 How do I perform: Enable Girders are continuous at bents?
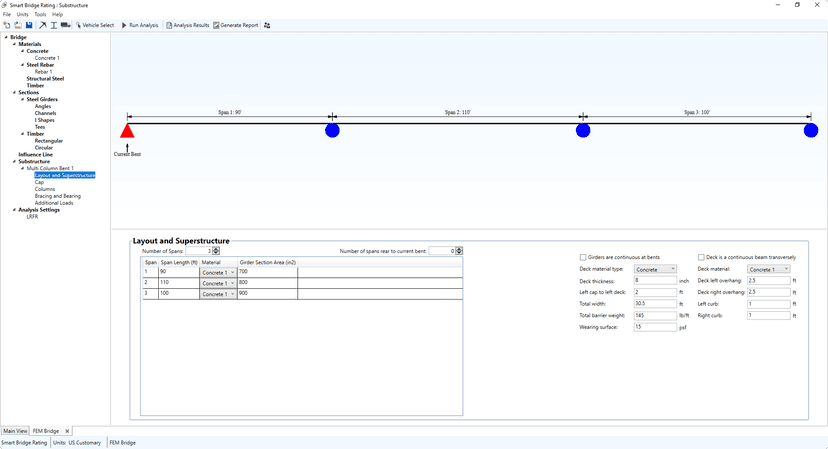[583, 257]
